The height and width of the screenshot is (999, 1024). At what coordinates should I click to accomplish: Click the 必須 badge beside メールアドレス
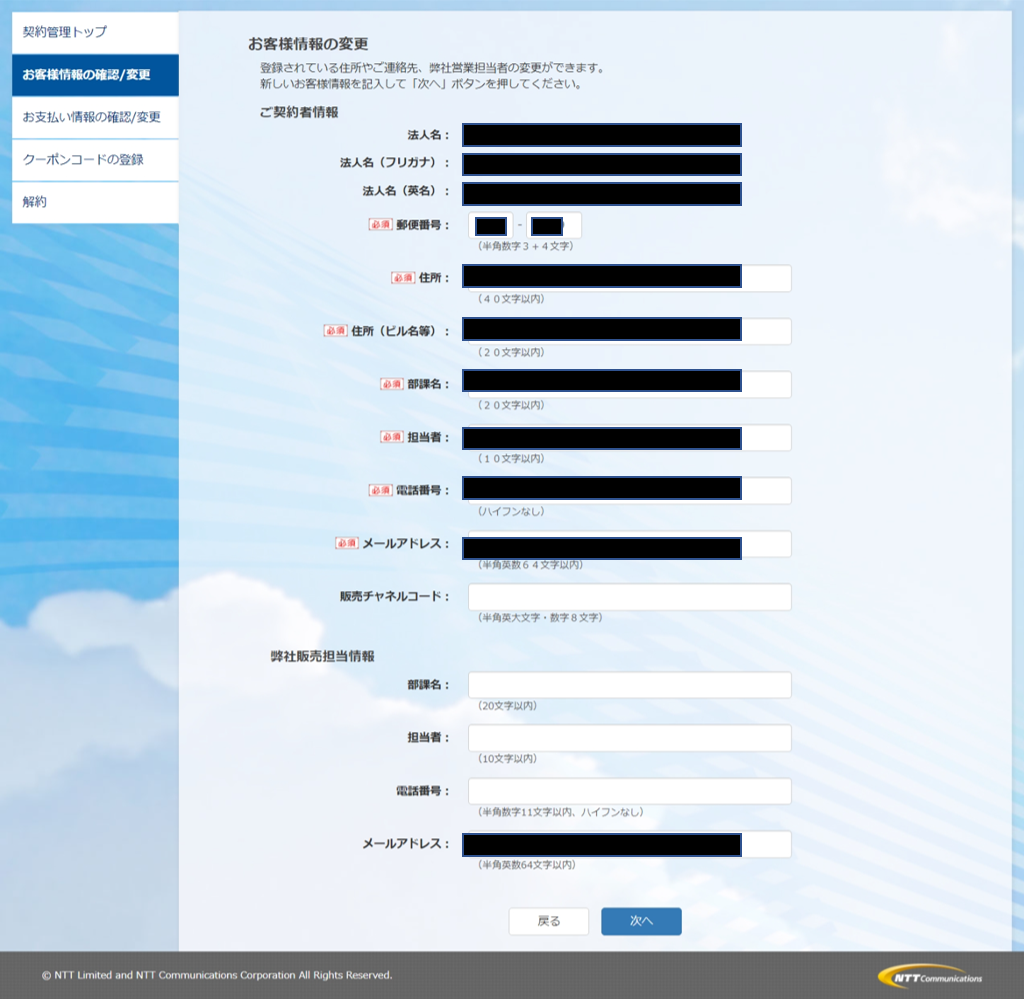tap(347, 543)
